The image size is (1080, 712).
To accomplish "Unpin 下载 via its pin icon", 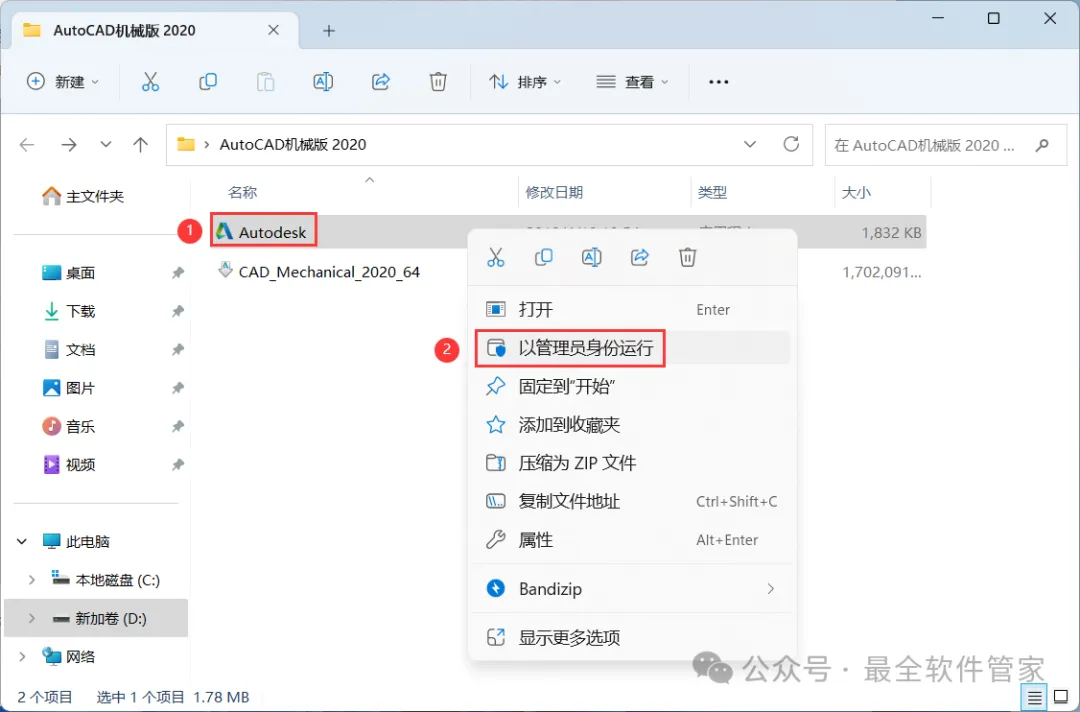I will pos(178,312).
